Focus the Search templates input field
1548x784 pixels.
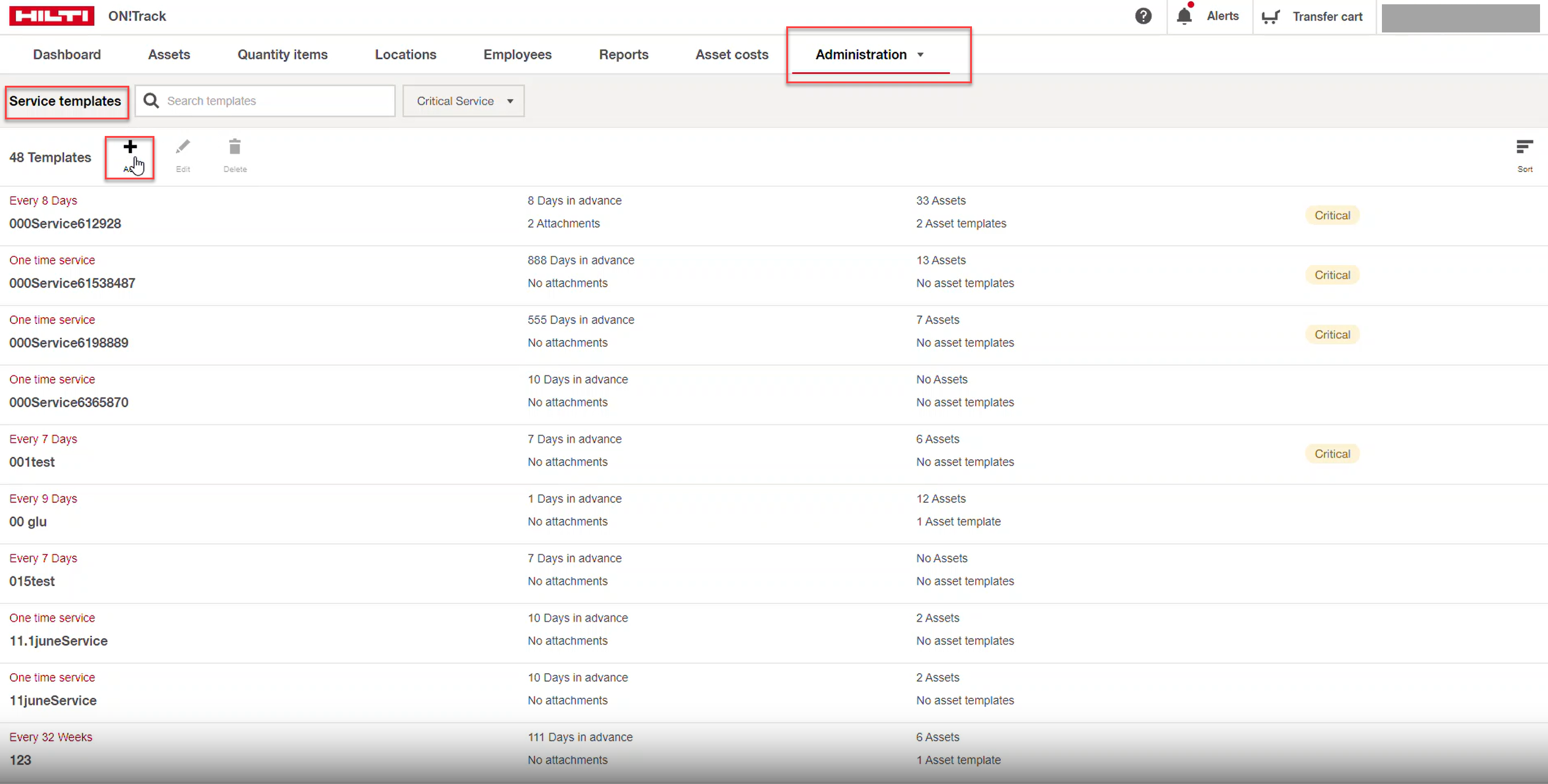pyautogui.click(x=276, y=100)
